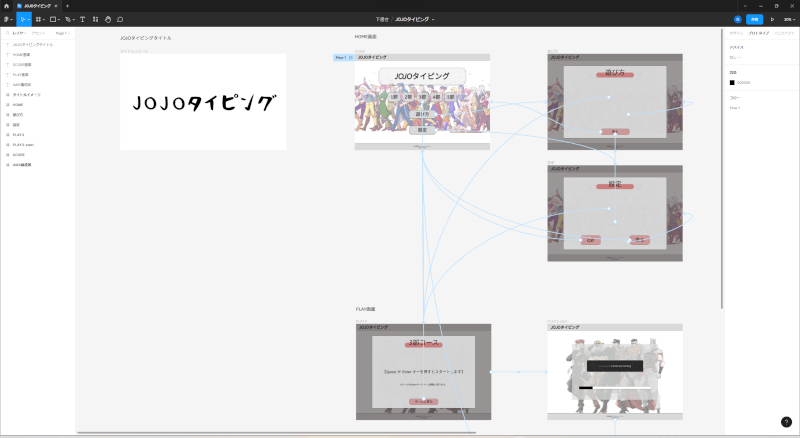The width and height of the screenshot is (800, 438).
Task: Expand the Pen tool options arrow
Action: click(x=73, y=19)
